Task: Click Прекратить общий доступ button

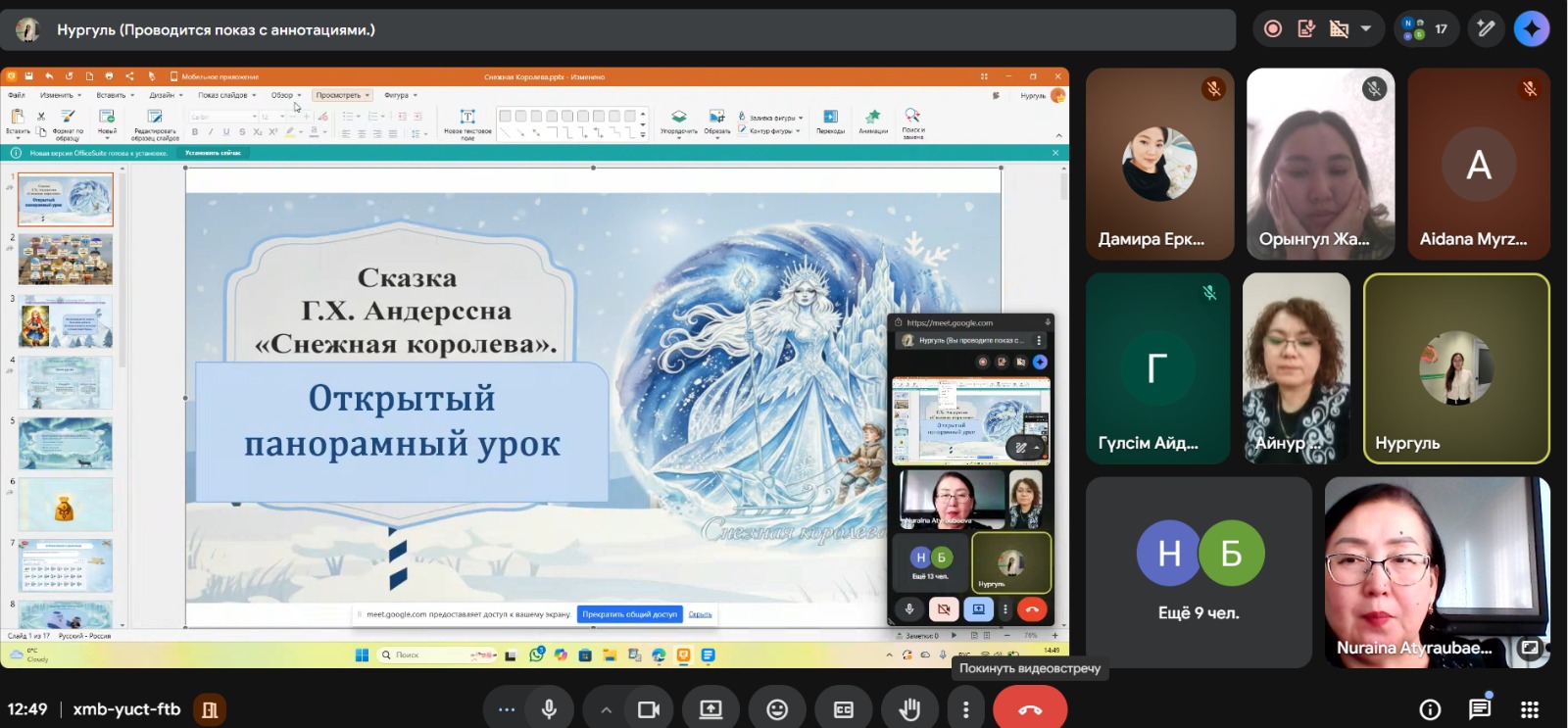Action: tap(629, 614)
